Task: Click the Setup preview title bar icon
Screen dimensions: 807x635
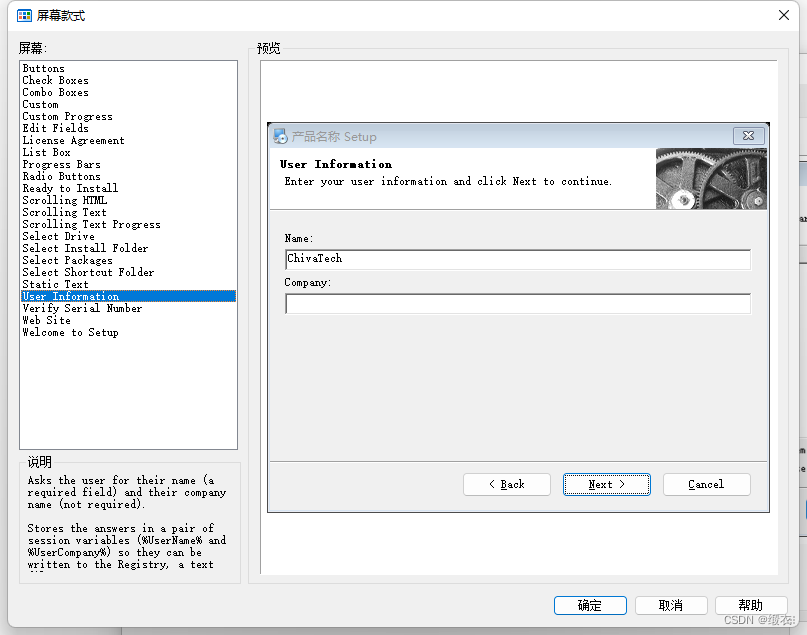Action: coord(280,136)
